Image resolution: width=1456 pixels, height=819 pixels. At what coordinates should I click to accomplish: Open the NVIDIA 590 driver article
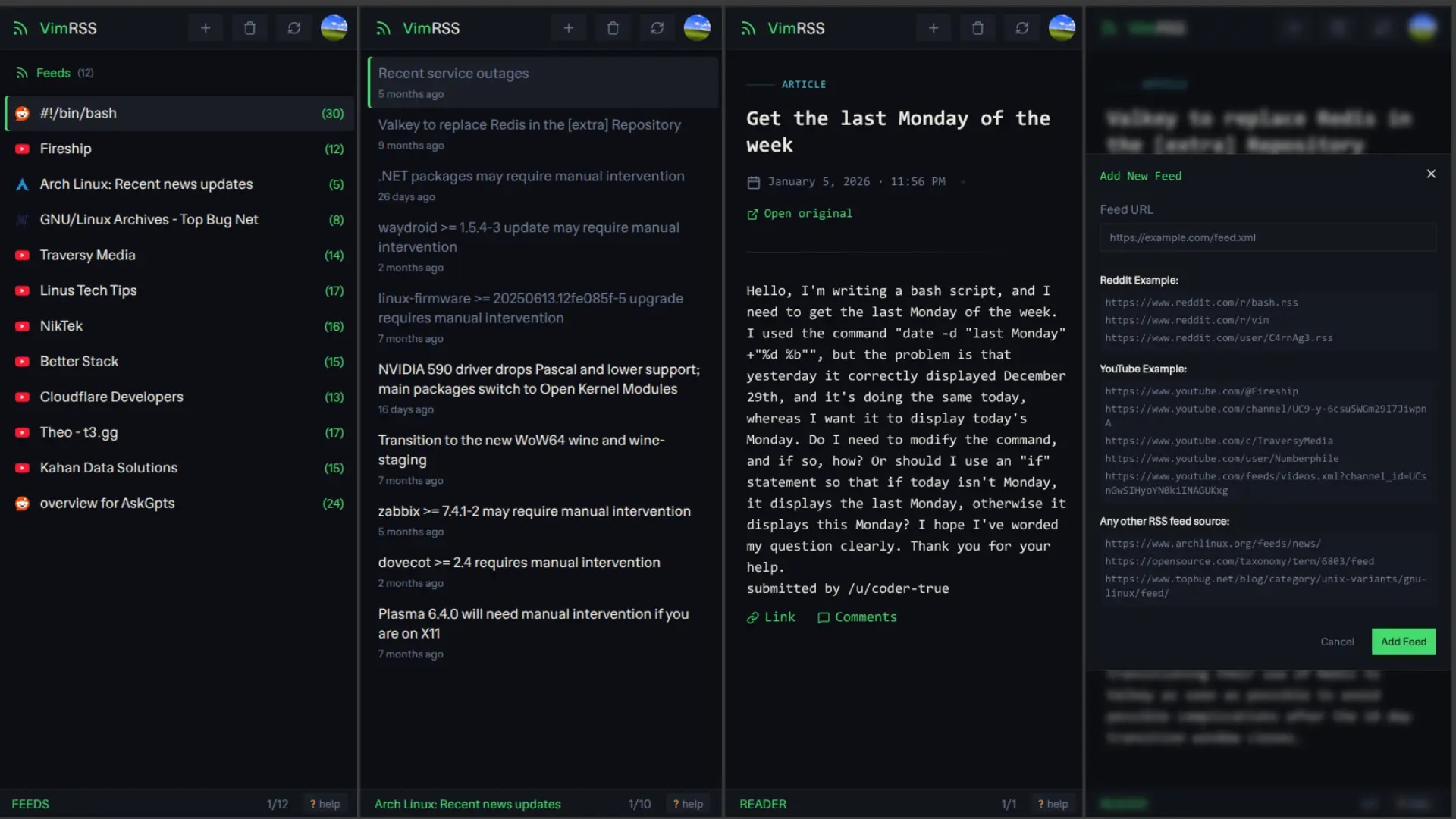point(538,379)
